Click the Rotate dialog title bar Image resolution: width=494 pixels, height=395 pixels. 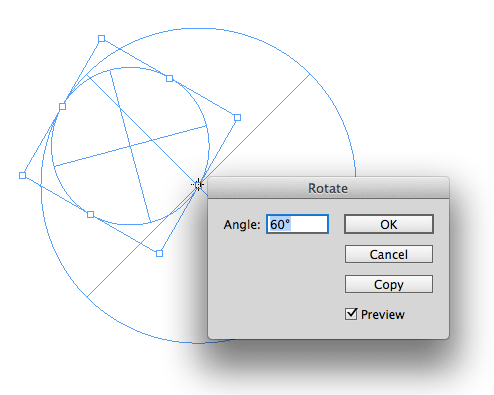[328, 188]
